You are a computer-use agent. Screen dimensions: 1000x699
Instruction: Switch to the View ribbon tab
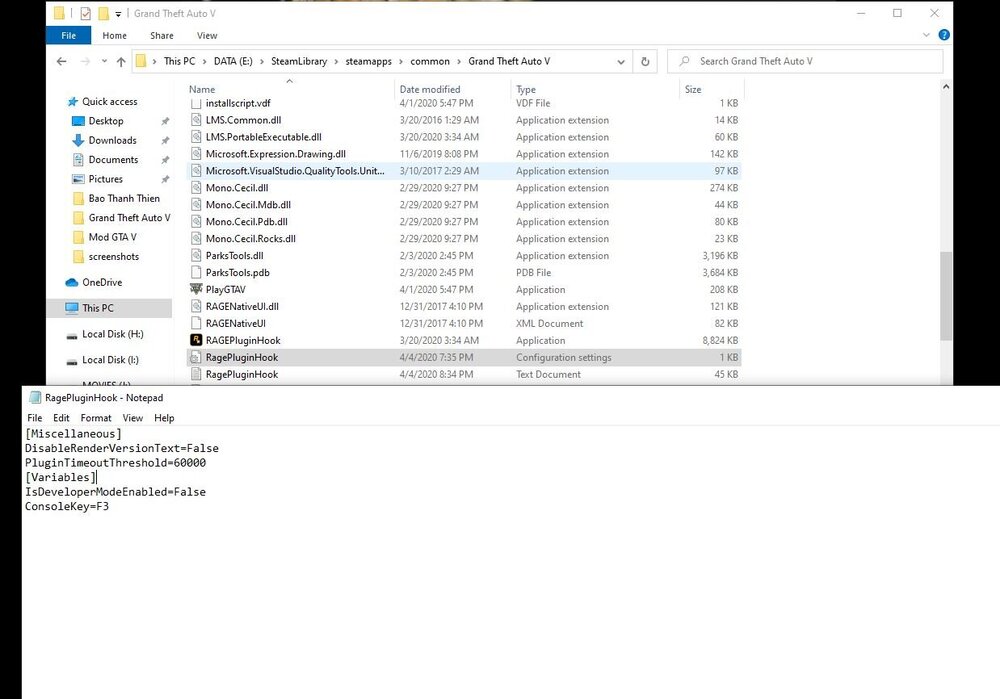(x=207, y=36)
